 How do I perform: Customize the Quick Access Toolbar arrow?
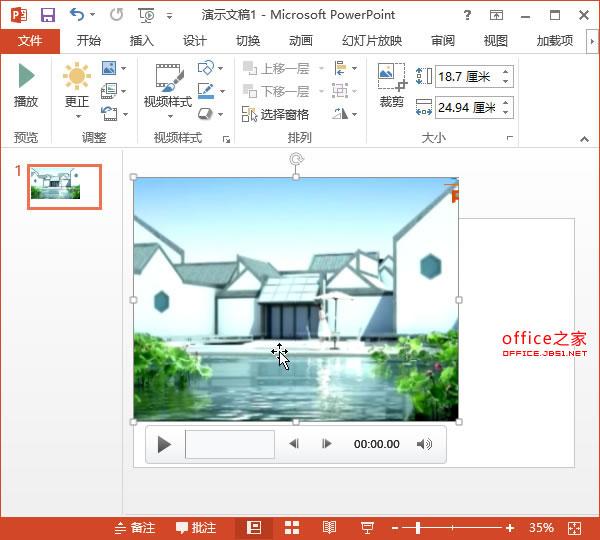tap(170, 16)
